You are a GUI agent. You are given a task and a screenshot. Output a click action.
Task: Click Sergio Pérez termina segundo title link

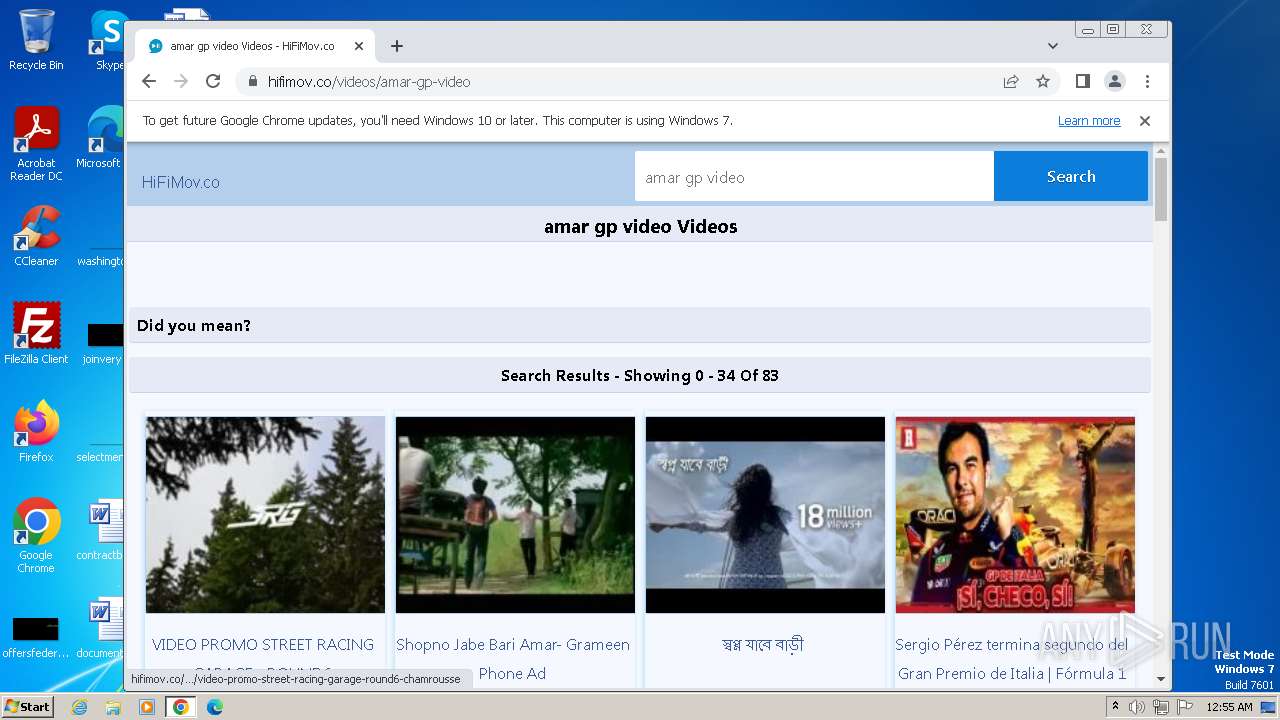click(x=1012, y=659)
